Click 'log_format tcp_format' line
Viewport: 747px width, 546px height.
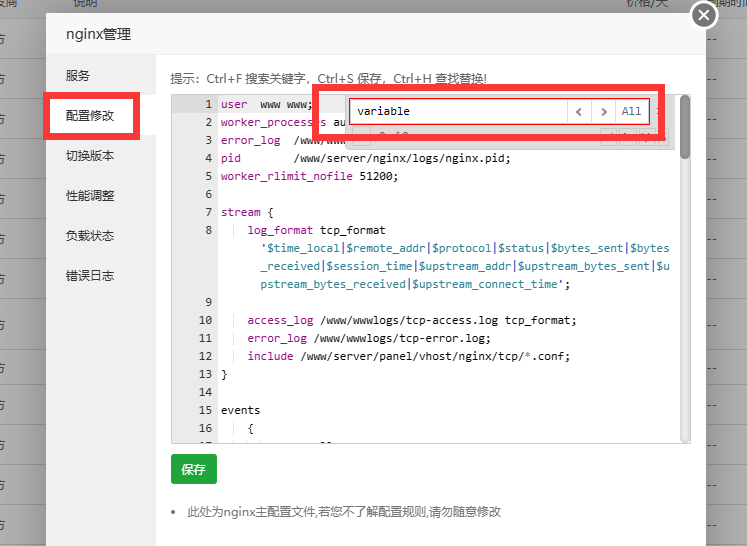316,230
